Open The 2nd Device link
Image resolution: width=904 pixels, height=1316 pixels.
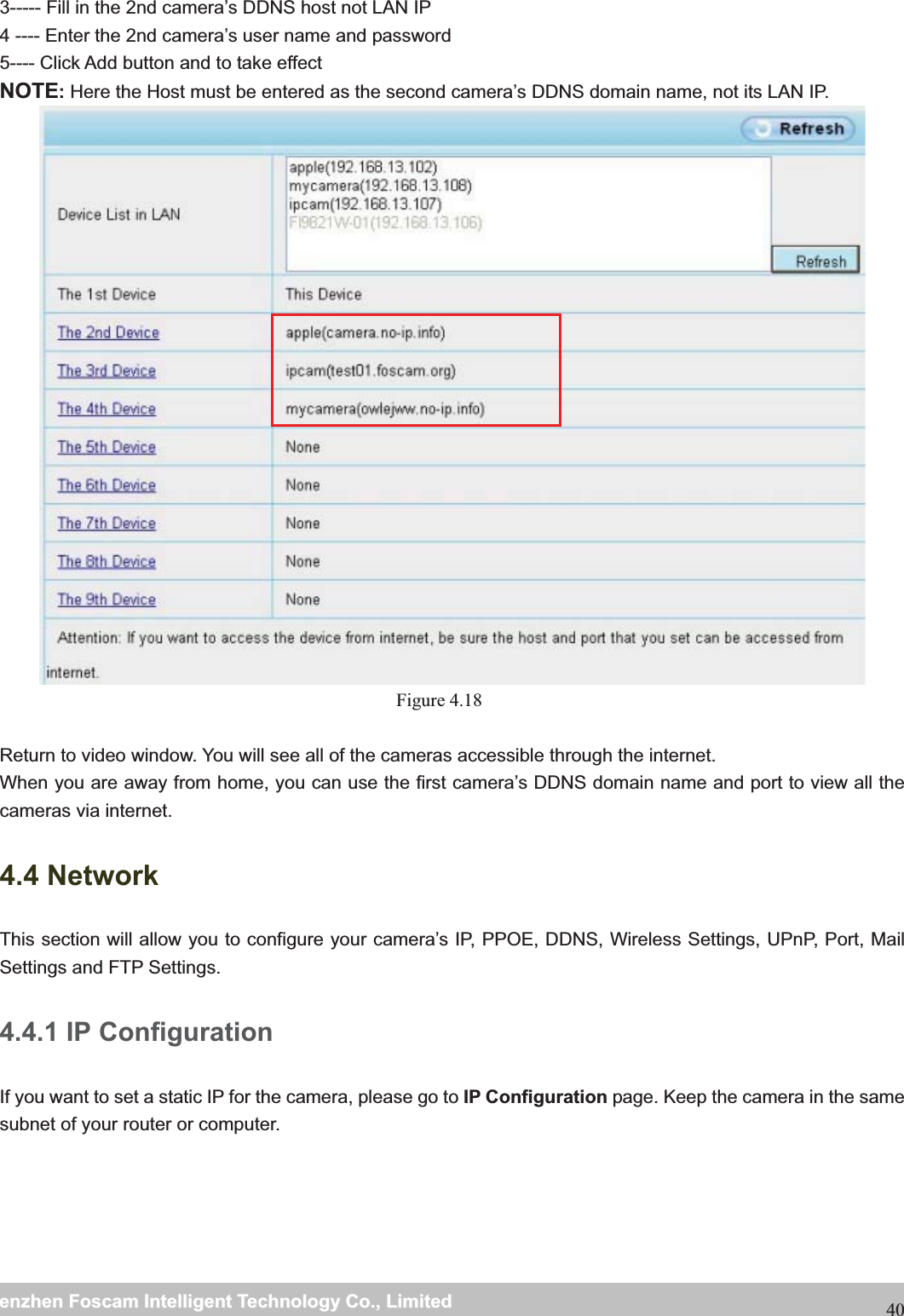(108, 332)
